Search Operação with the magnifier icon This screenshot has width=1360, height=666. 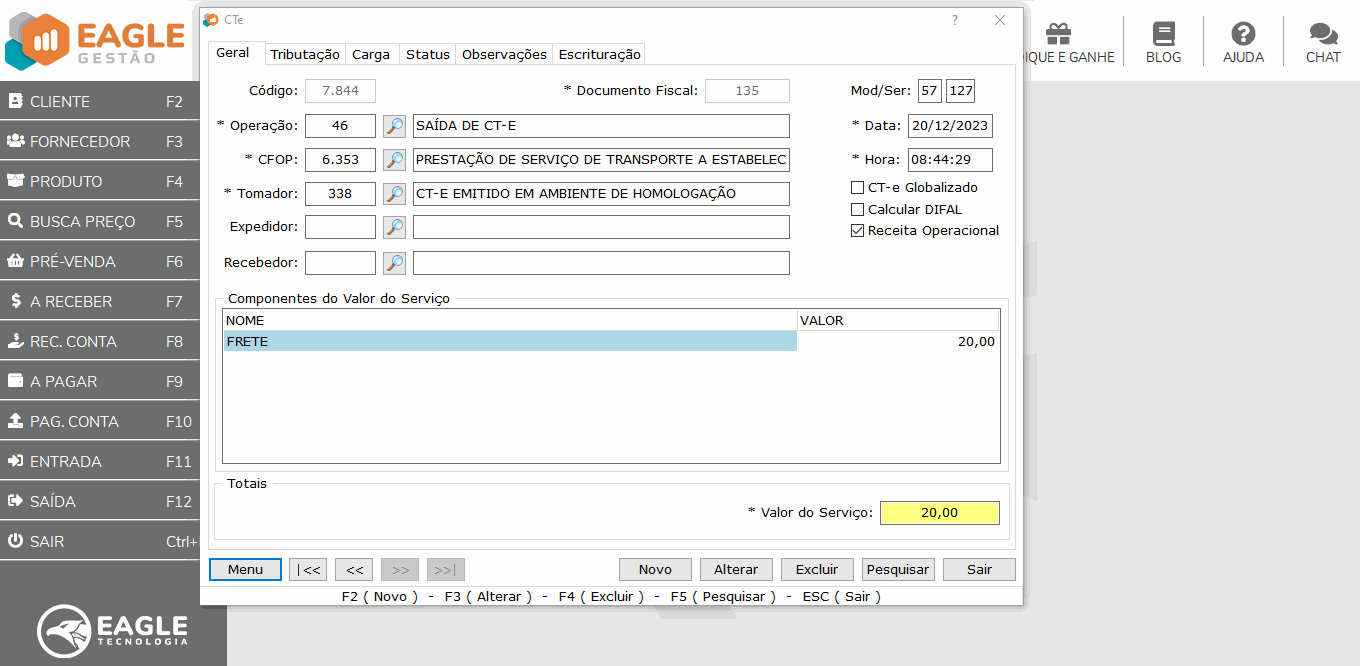tap(395, 126)
